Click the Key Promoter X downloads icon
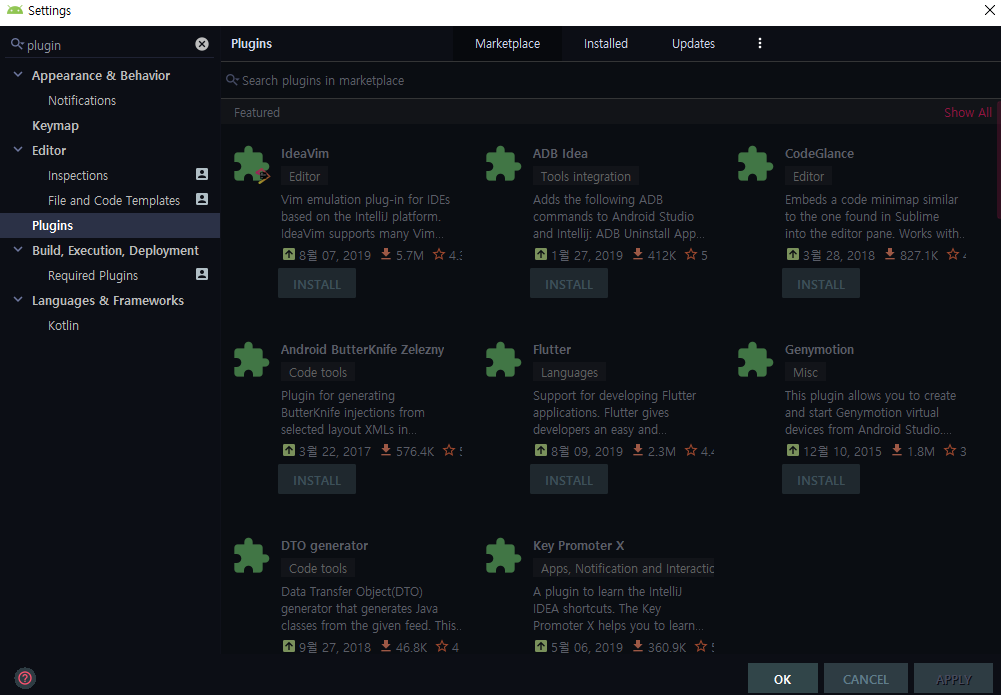1001x695 pixels. coord(638,646)
